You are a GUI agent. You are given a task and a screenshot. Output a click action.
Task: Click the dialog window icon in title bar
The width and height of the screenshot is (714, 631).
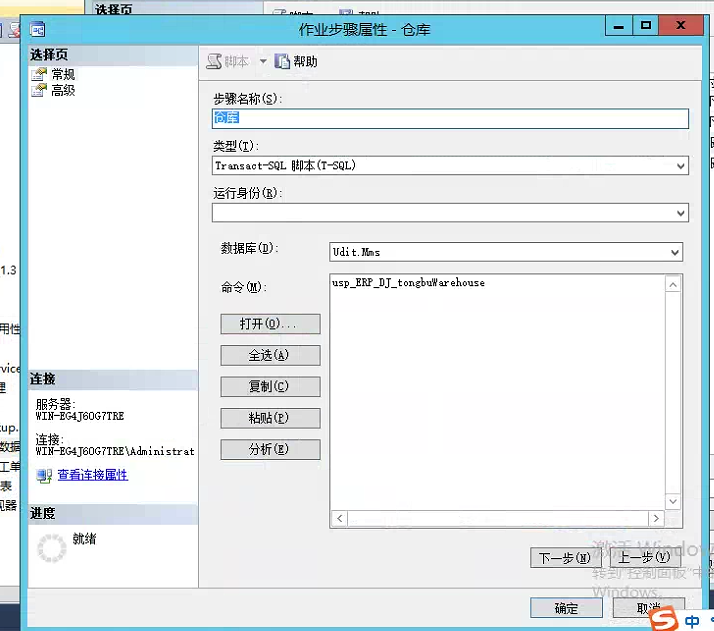pyautogui.click(x=37, y=28)
